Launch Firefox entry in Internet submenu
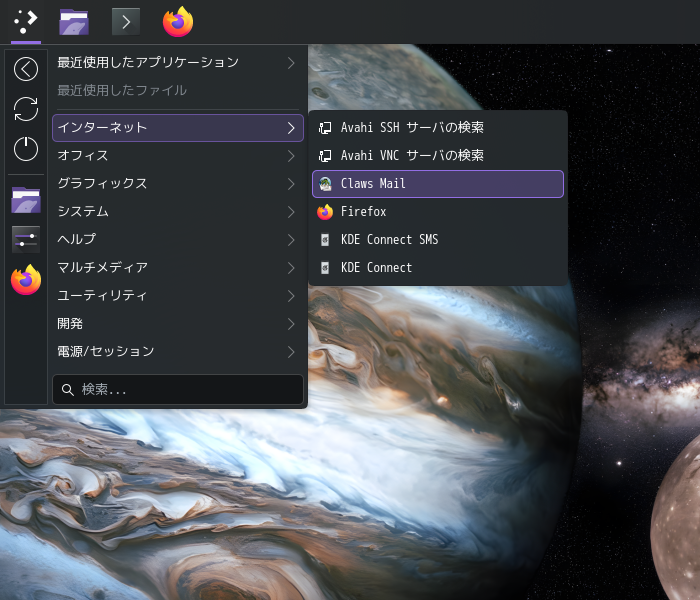Image resolution: width=700 pixels, height=600 pixels. pyautogui.click(x=438, y=212)
